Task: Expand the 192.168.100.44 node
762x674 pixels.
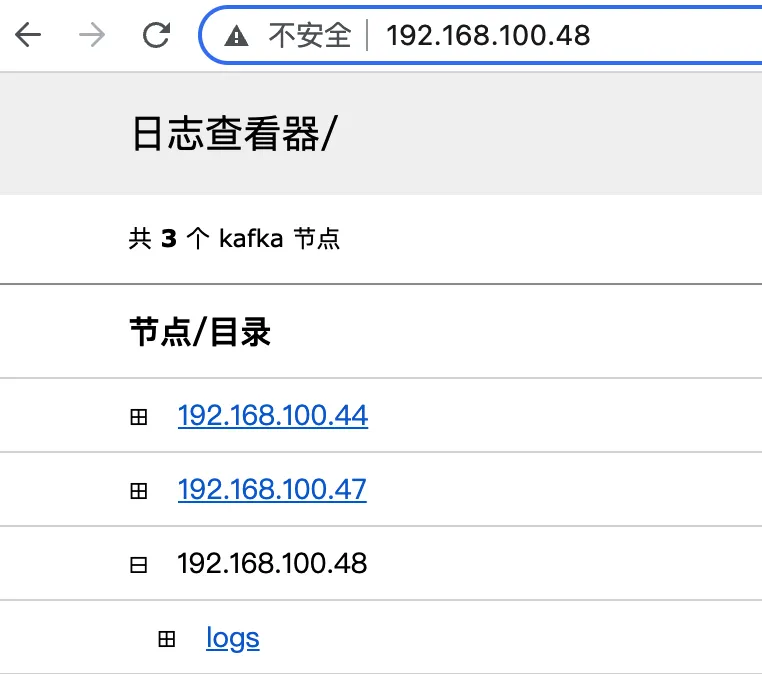Action: pyautogui.click(x=139, y=417)
